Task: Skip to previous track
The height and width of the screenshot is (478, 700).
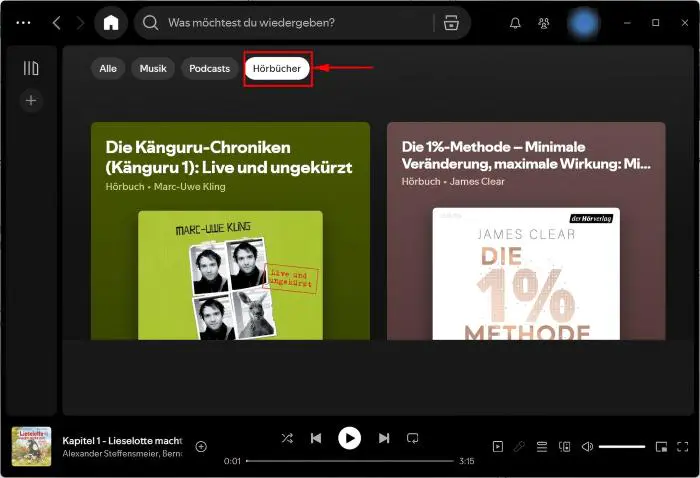Action: pyautogui.click(x=316, y=438)
